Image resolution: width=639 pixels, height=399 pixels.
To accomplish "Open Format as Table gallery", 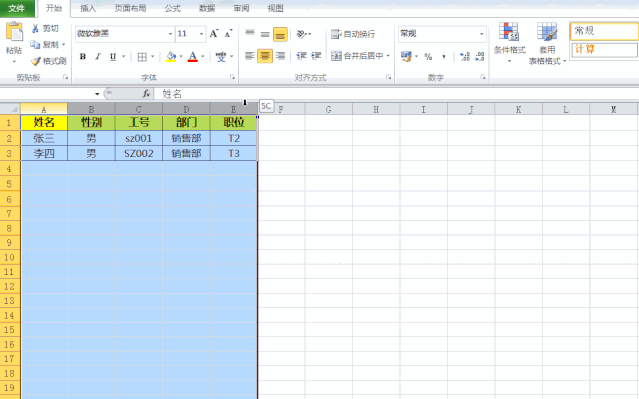I will [x=547, y=43].
